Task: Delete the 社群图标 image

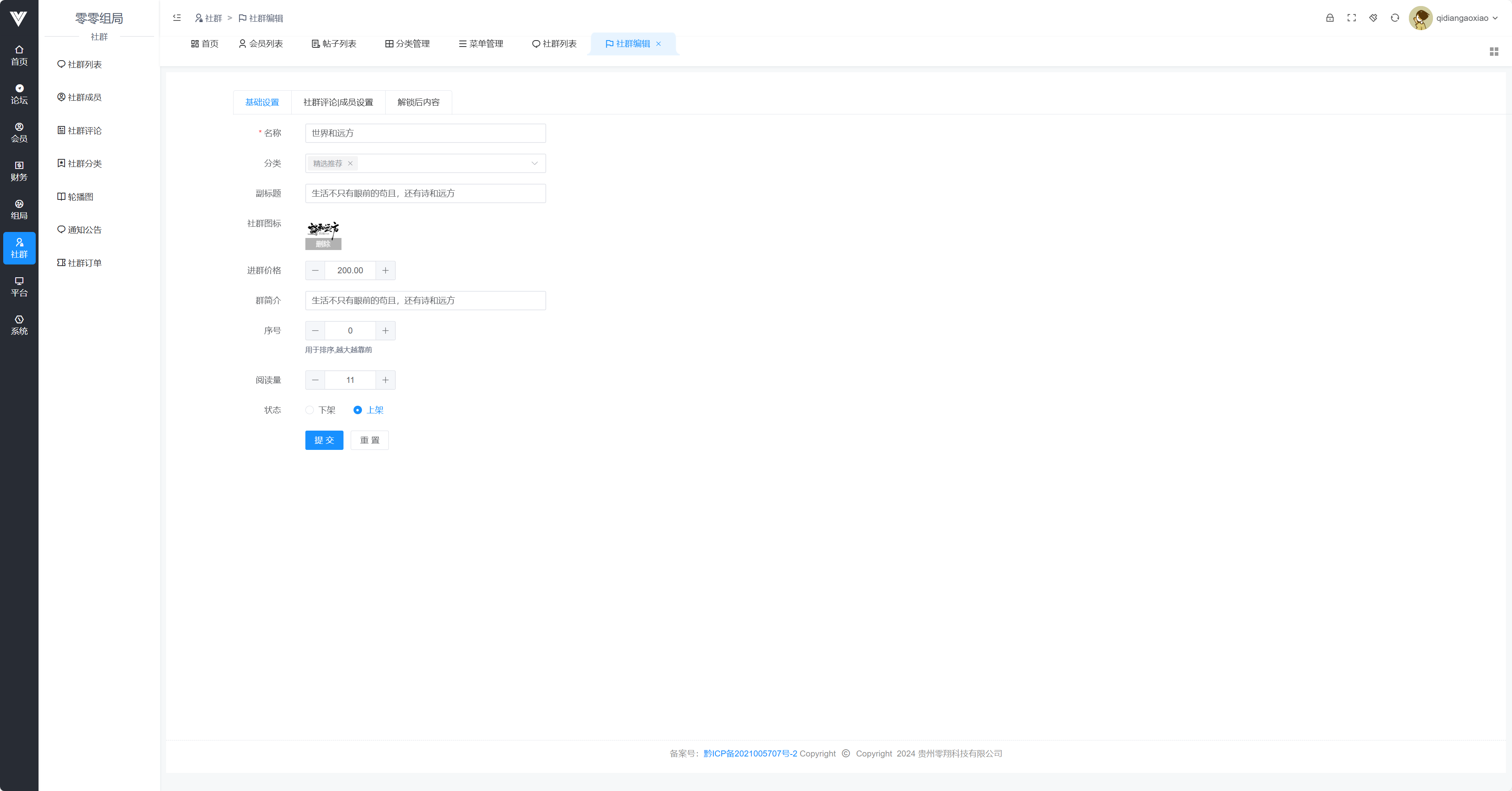Action: click(323, 244)
